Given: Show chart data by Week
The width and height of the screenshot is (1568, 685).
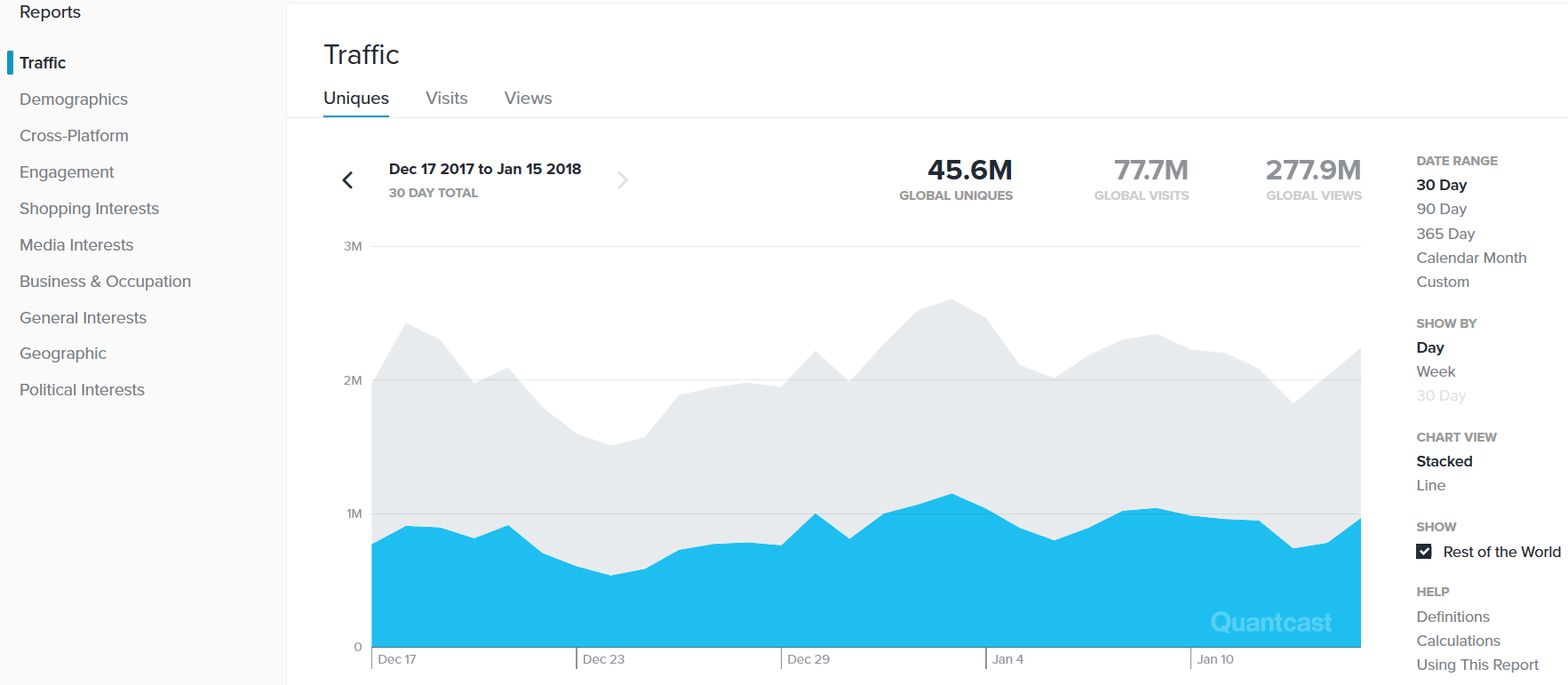Looking at the screenshot, I should (1435, 371).
